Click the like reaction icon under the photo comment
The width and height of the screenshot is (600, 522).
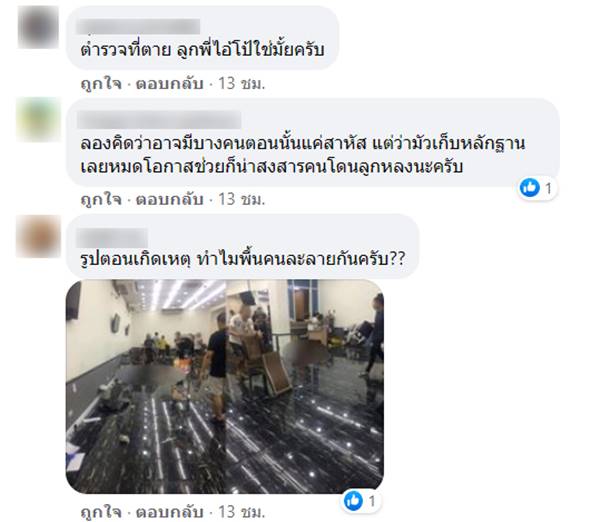pos(353,501)
